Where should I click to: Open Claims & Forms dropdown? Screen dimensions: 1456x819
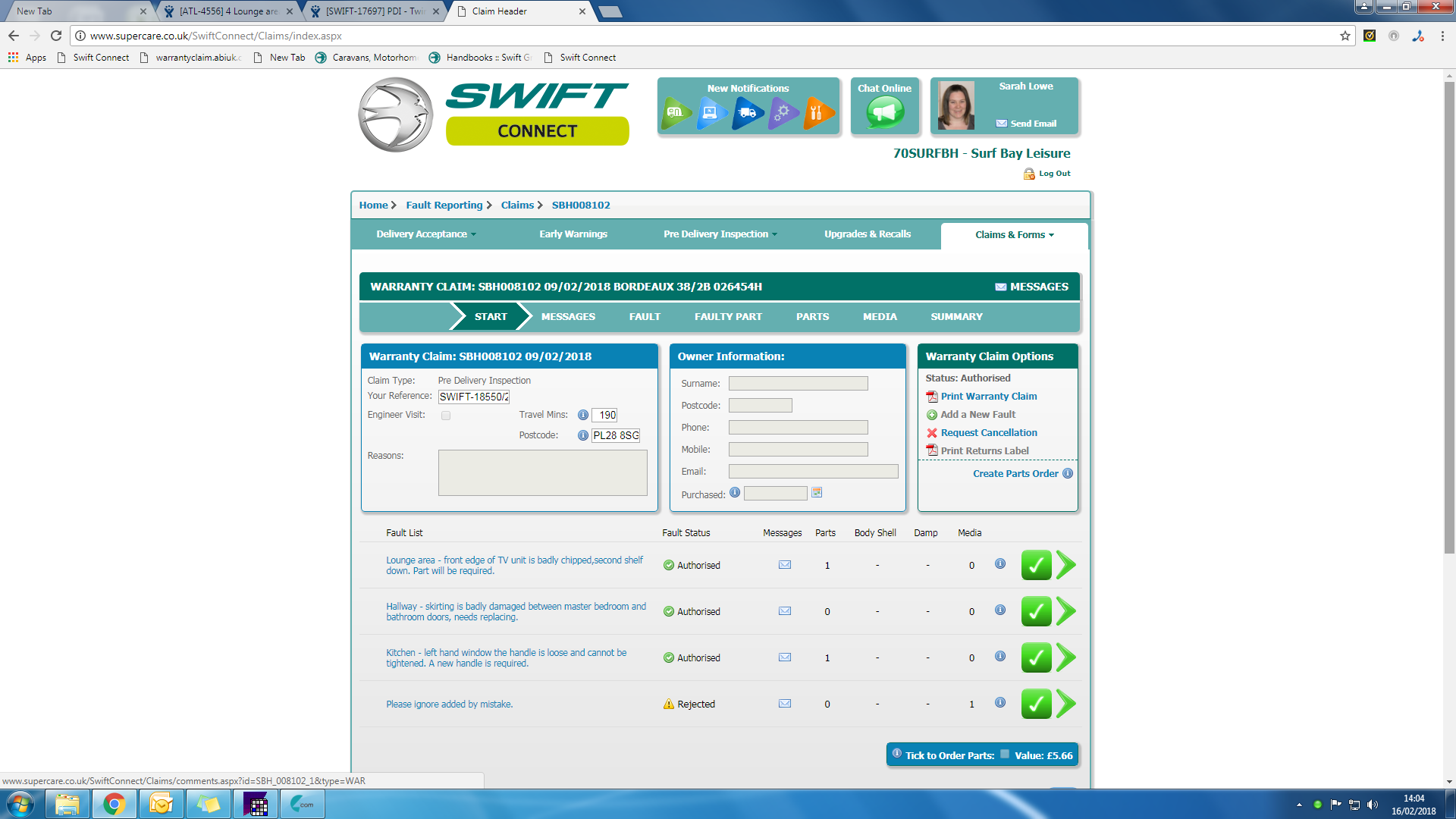click(1014, 235)
